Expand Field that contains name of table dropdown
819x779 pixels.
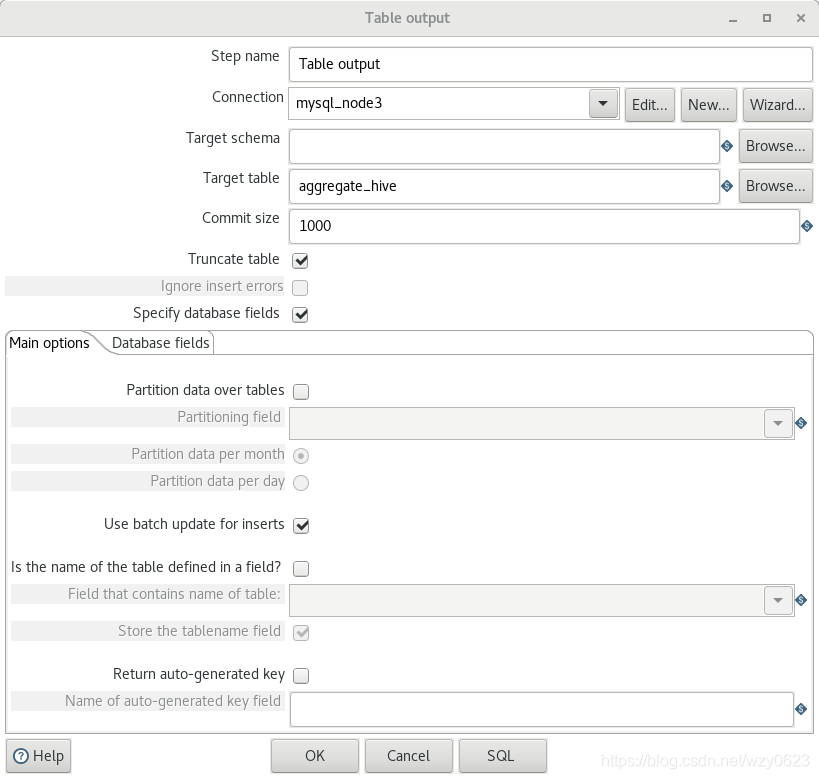778,600
